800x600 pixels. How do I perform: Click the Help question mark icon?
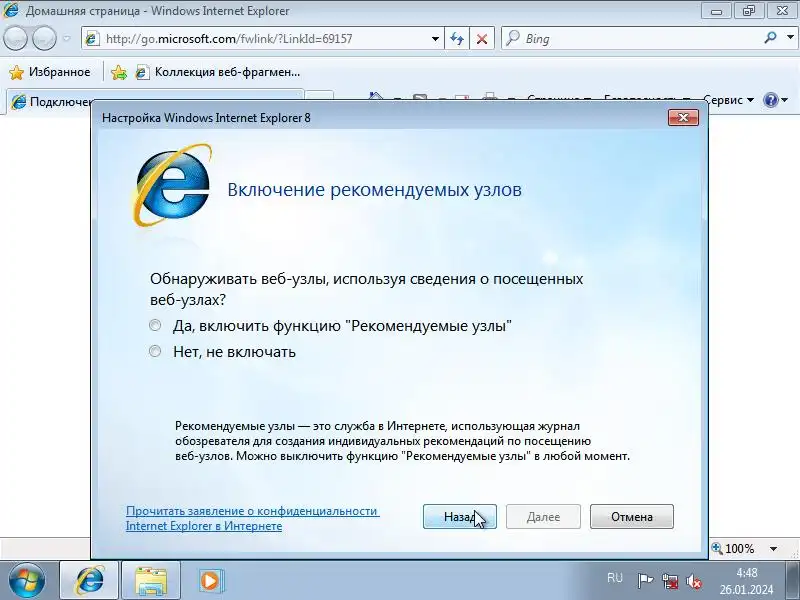tap(770, 100)
